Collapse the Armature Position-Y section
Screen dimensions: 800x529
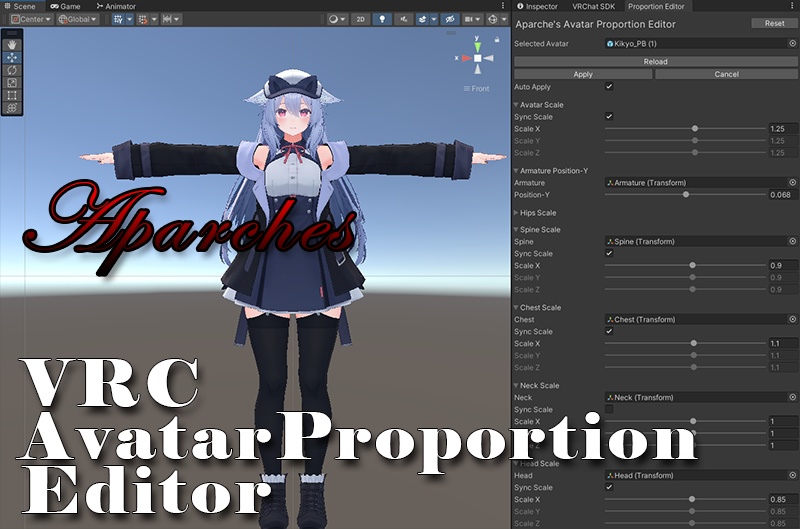point(516,170)
